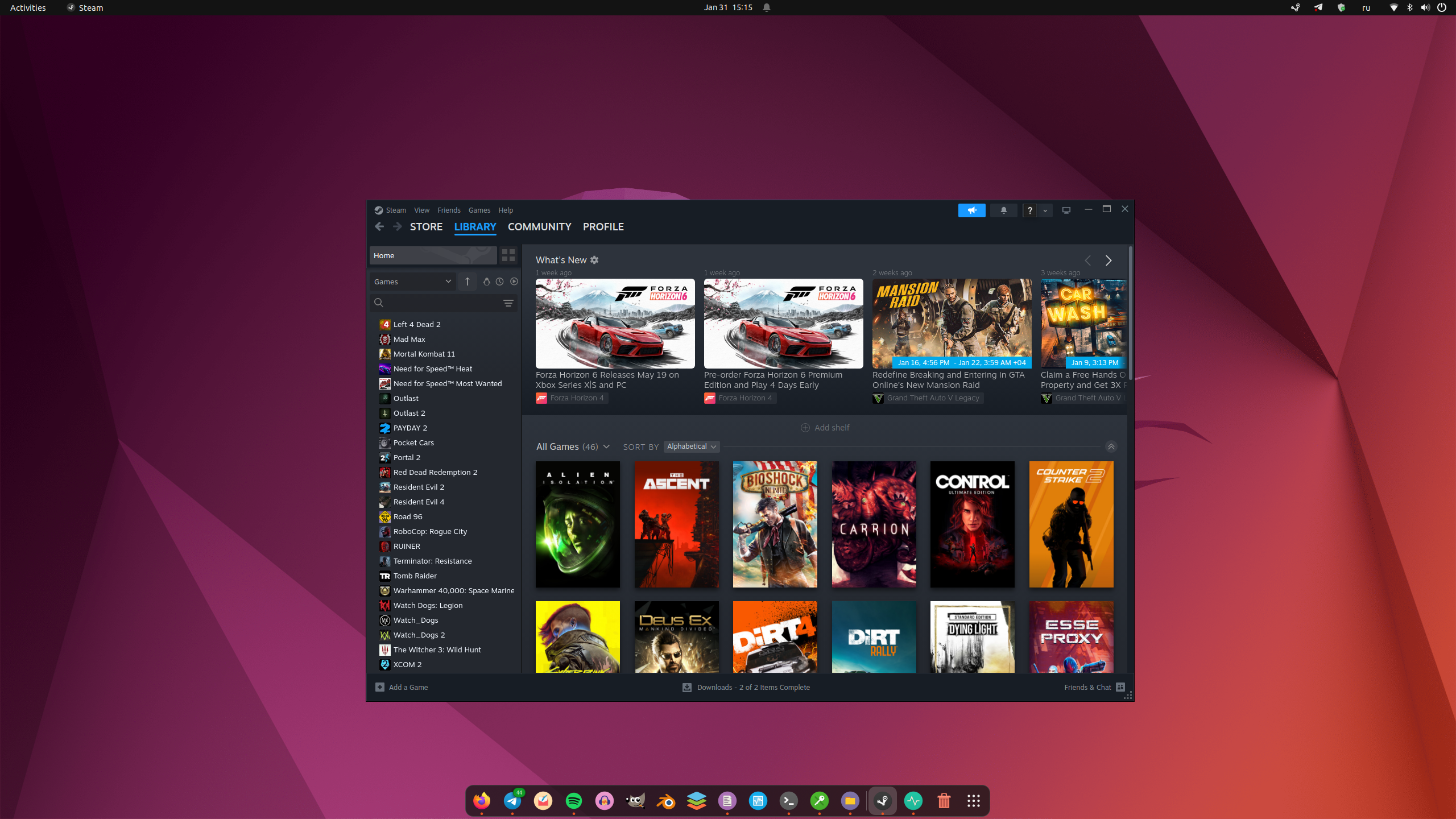
Task: Open the Friends & Chat grid icon
Action: pos(1120,687)
